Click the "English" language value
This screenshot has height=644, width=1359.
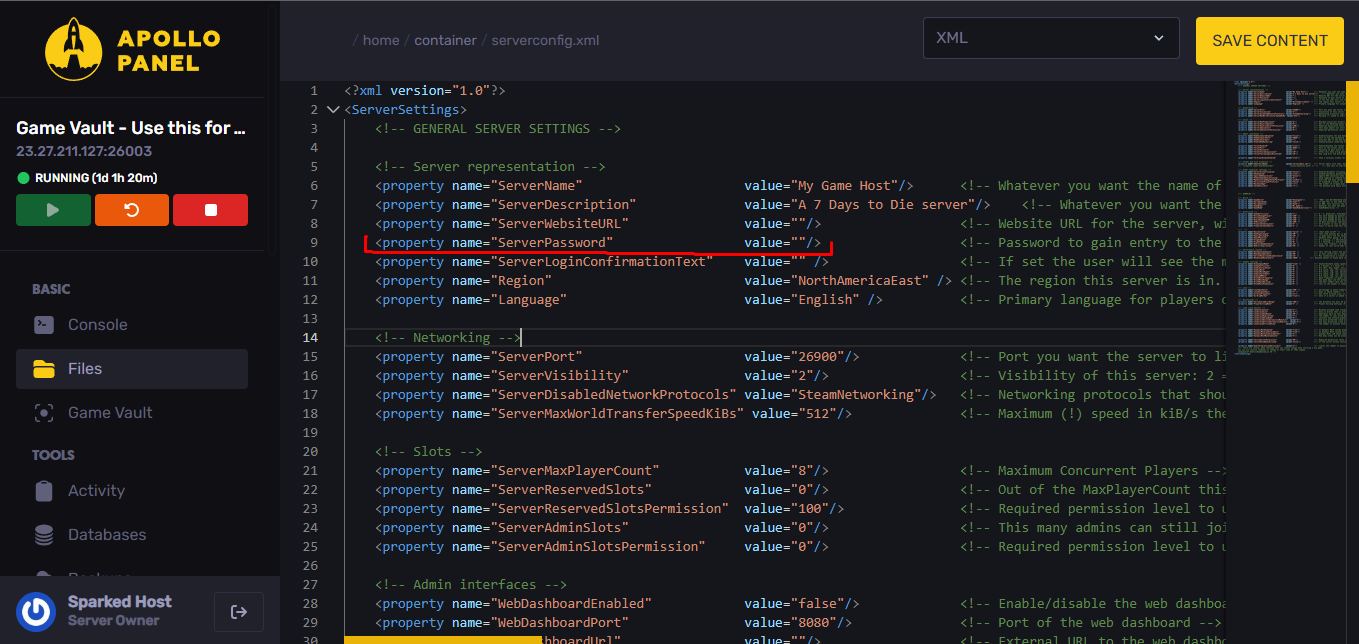tap(825, 300)
